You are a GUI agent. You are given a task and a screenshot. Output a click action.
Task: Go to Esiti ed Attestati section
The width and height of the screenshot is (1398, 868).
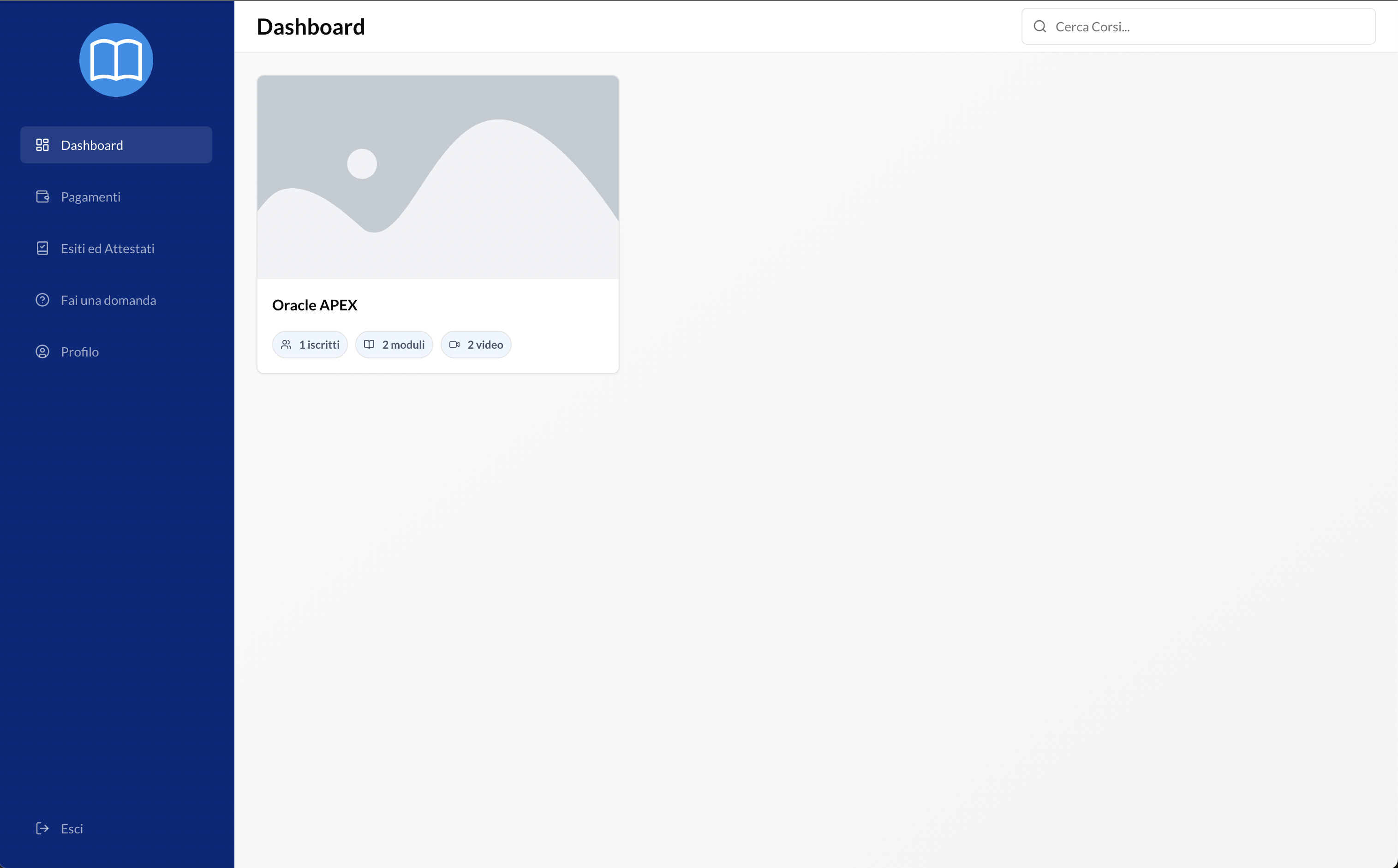[x=108, y=248]
